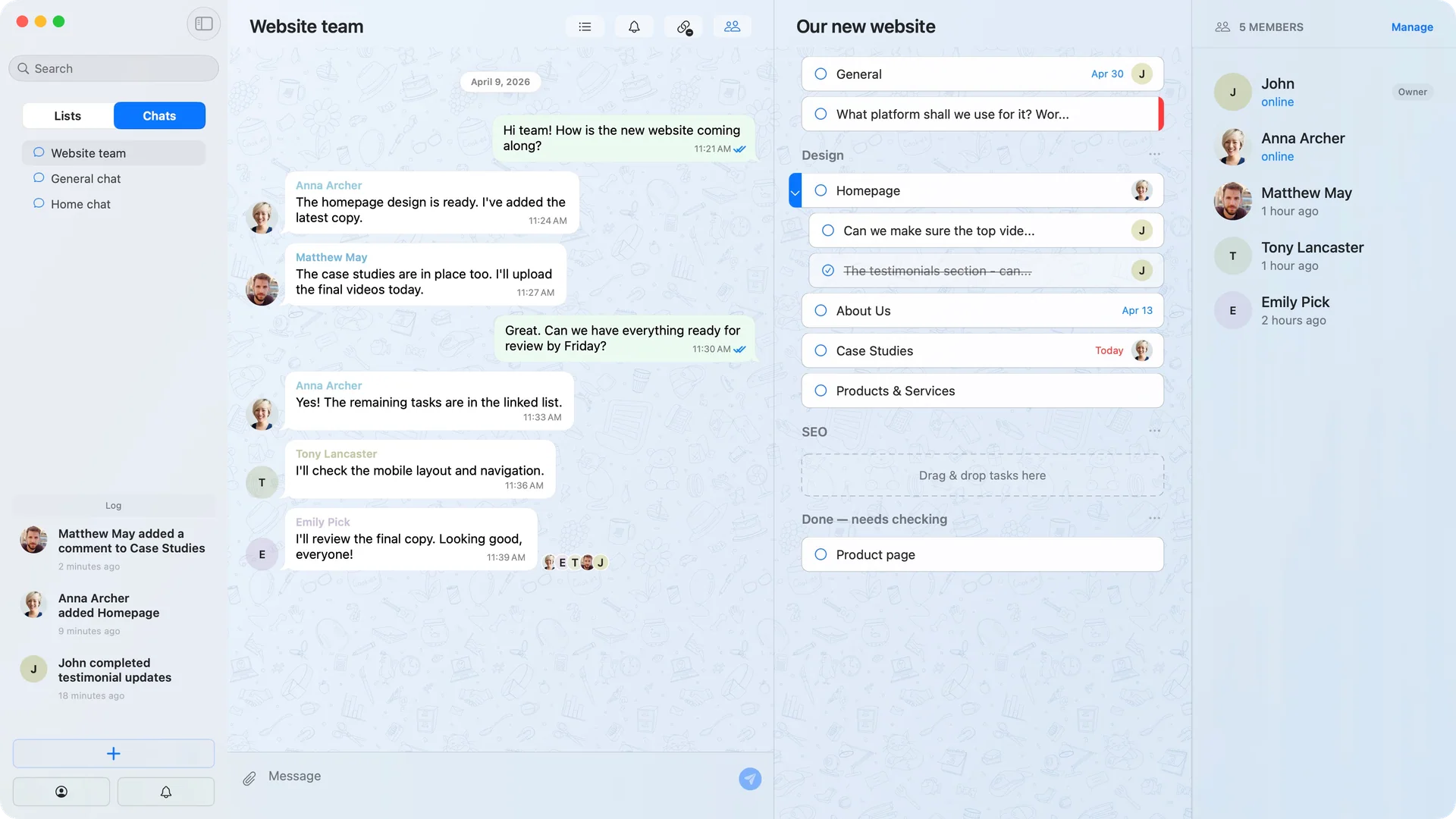
Task: Open General chat in sidebar
Action: click(114, 178)
